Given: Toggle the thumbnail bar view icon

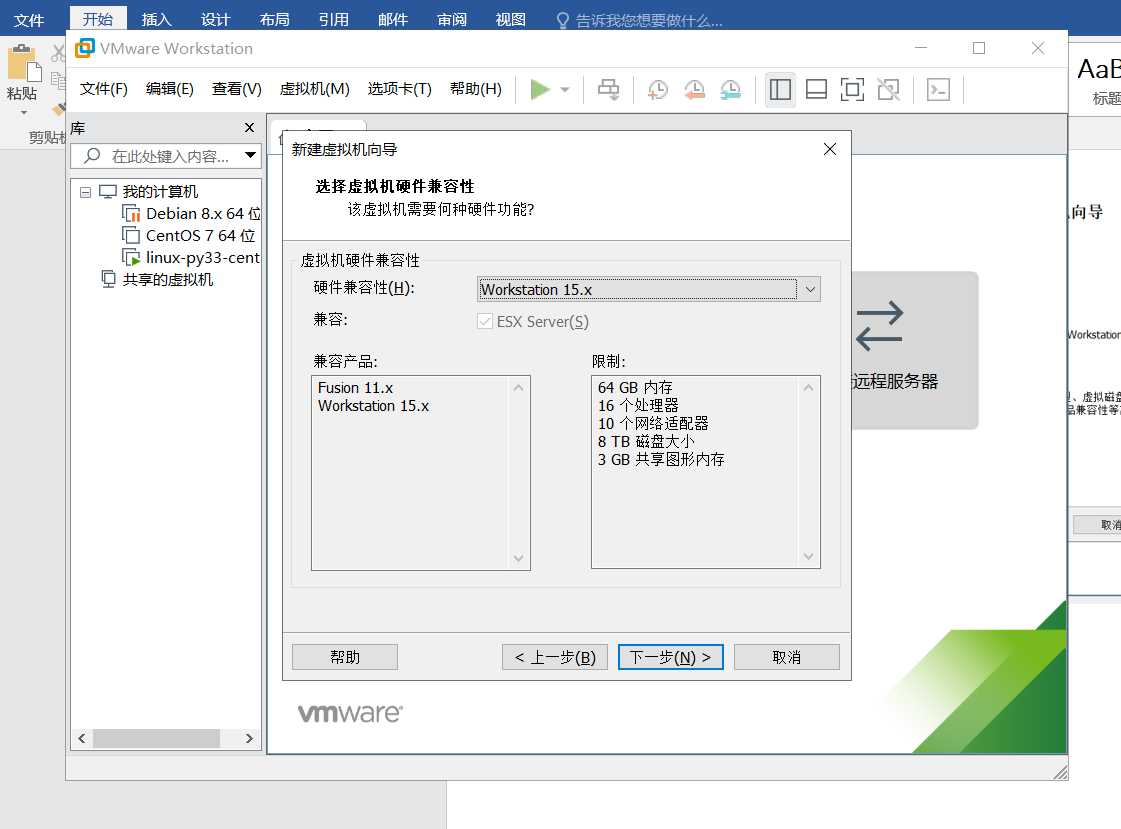Looking at the screenshot, I should coord(816,89).
